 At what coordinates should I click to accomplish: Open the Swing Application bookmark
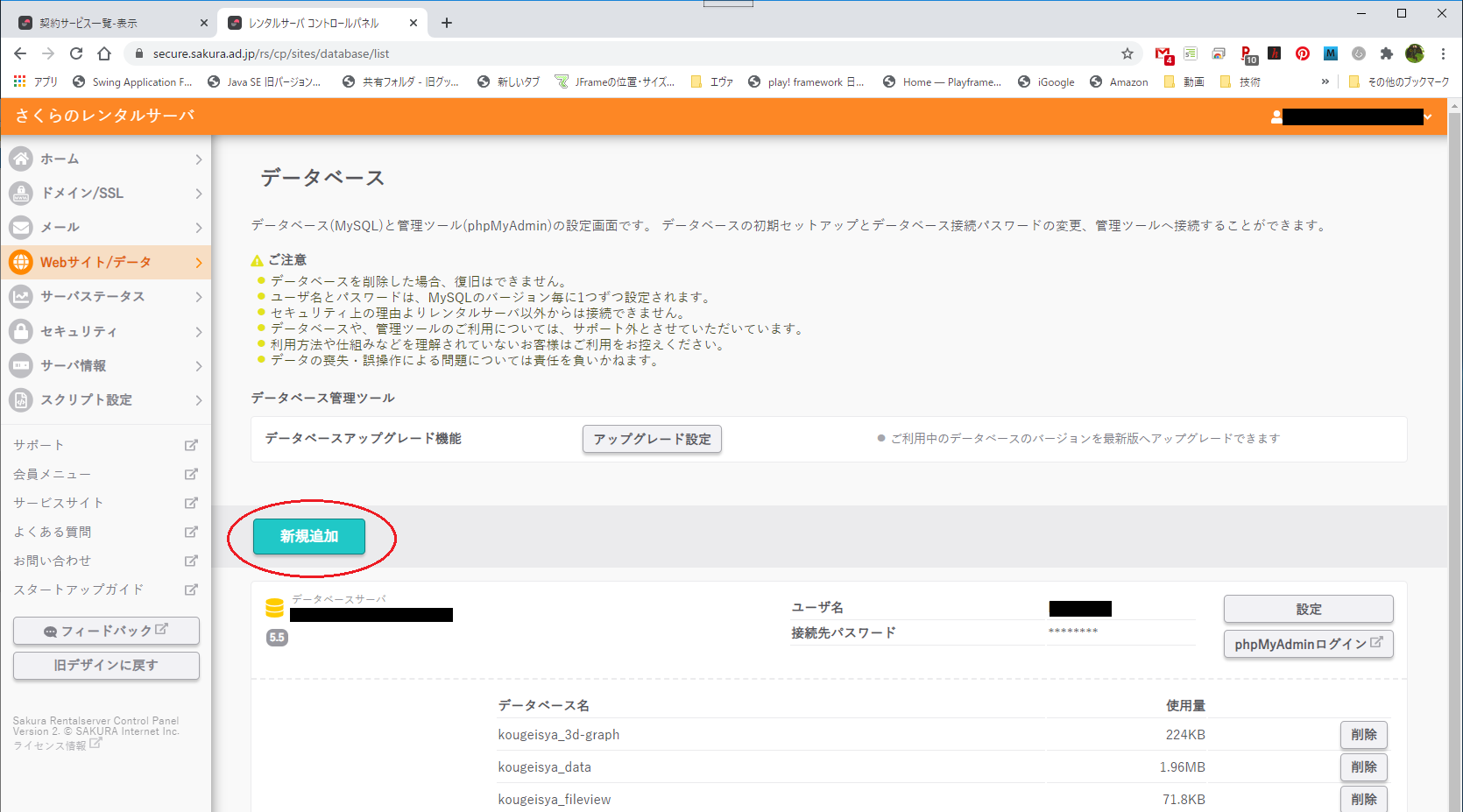[x=132, y=81]
